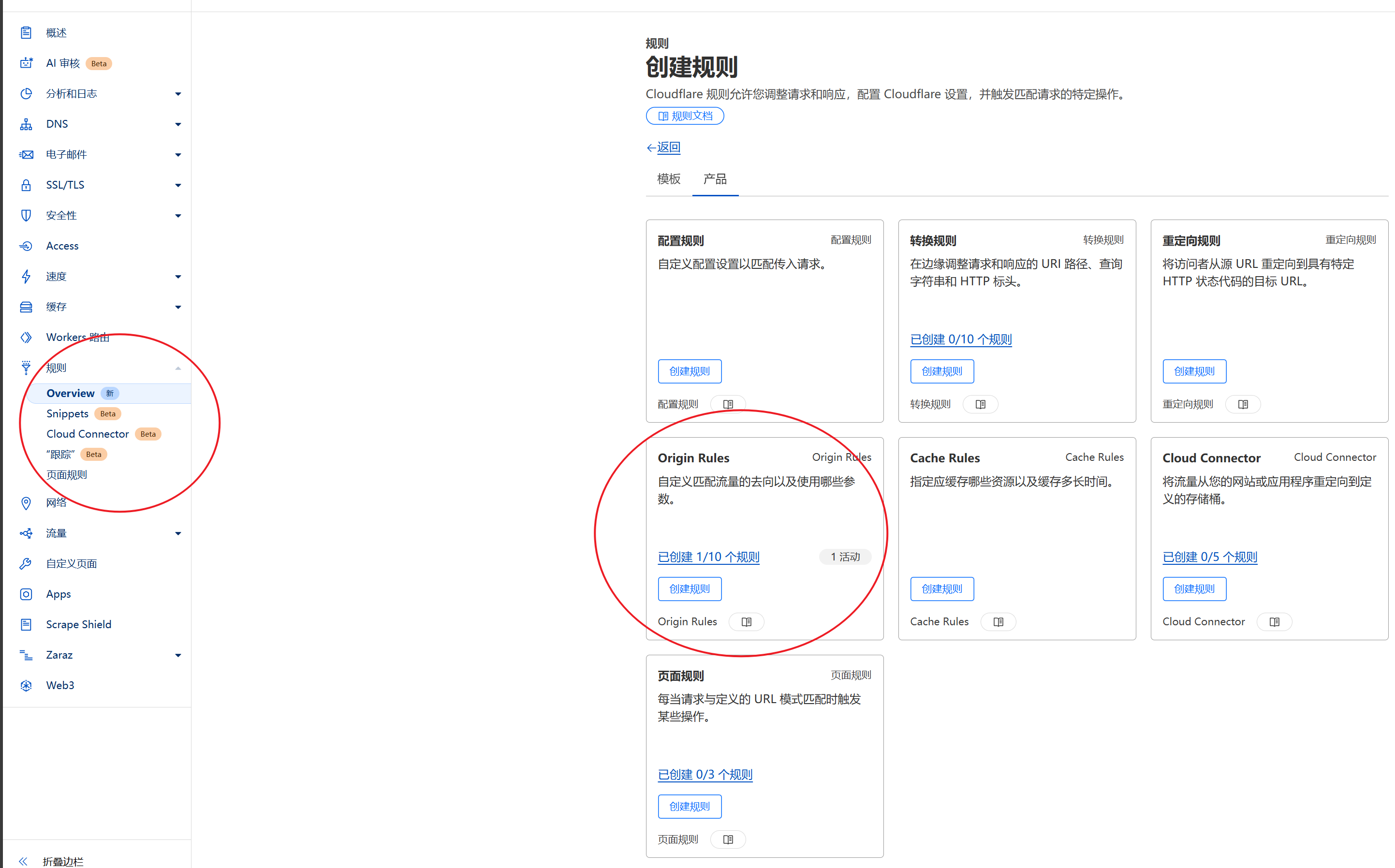The image size is (1395, 868).
Task: Click the Access login icon
Action: click(x=26, y=246)
